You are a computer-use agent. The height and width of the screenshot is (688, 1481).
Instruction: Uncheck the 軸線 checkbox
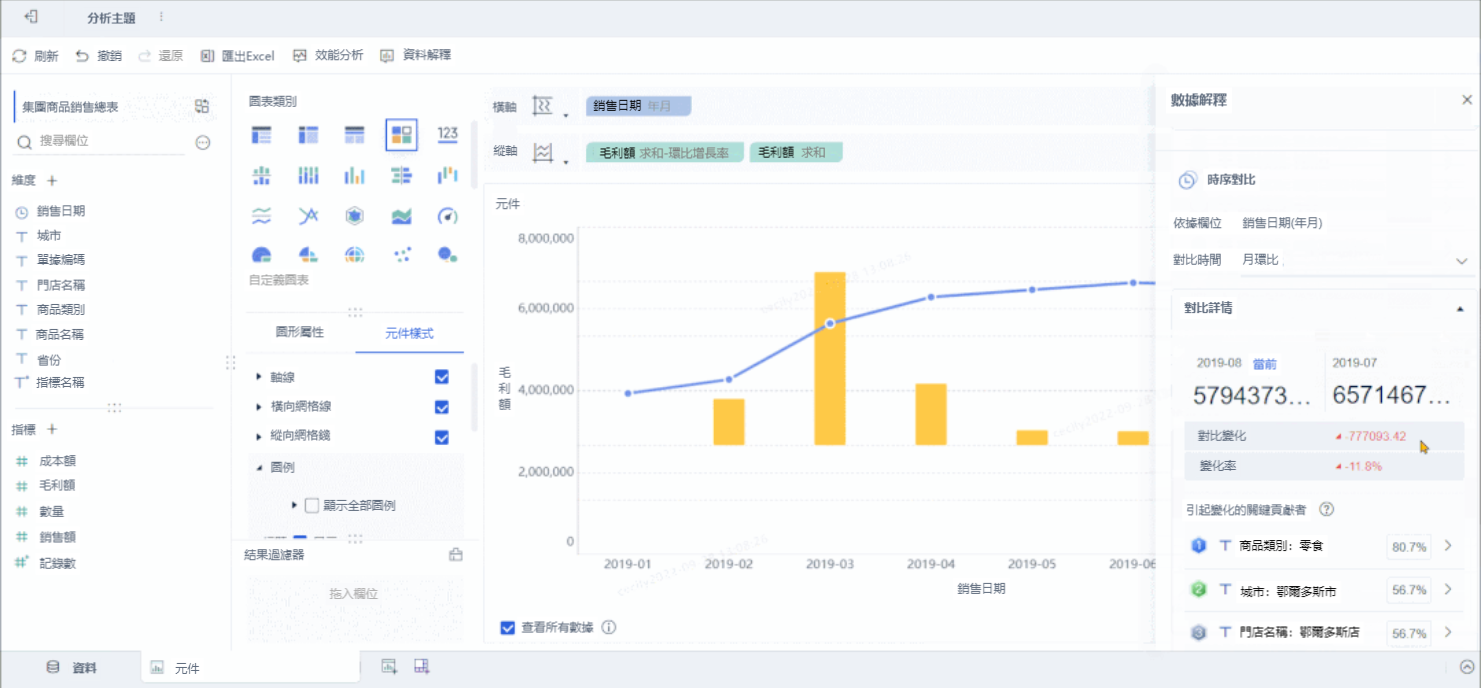click(x=442, y=377)
